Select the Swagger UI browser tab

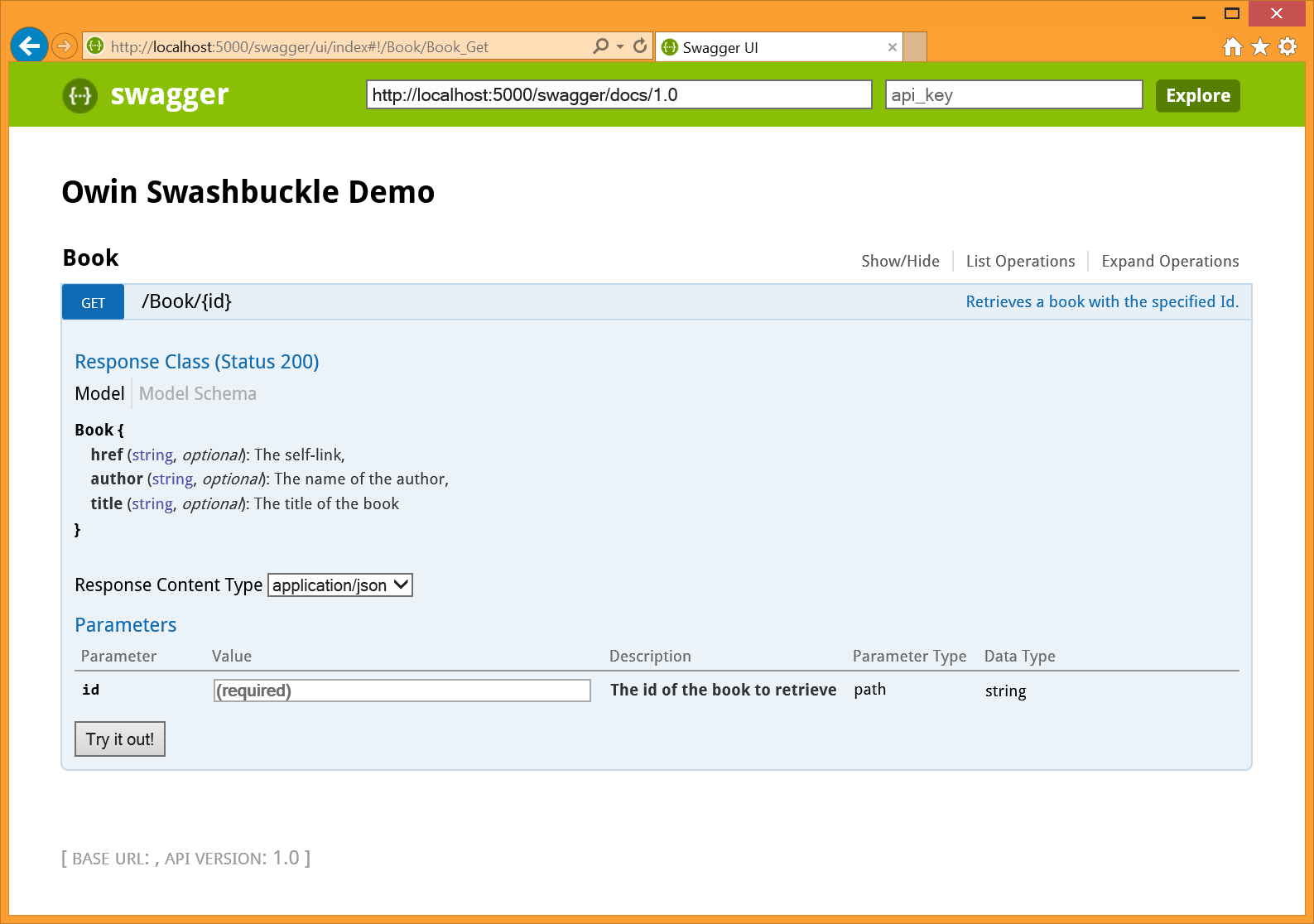coord(778,47)
